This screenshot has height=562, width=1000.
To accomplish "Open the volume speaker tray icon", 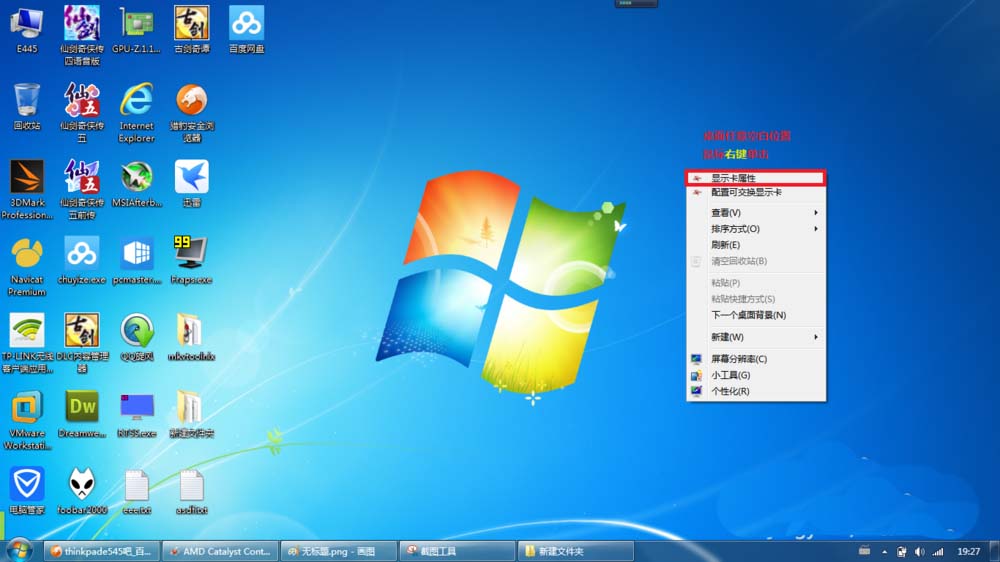I will pos(919,552).
